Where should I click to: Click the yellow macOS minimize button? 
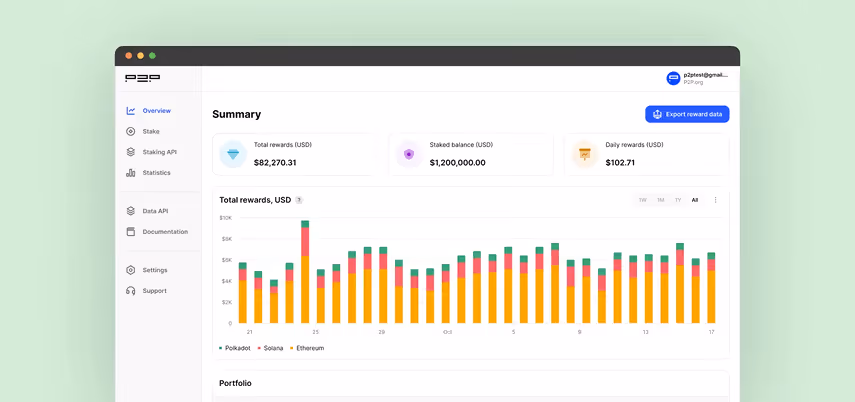pos(141,56)
